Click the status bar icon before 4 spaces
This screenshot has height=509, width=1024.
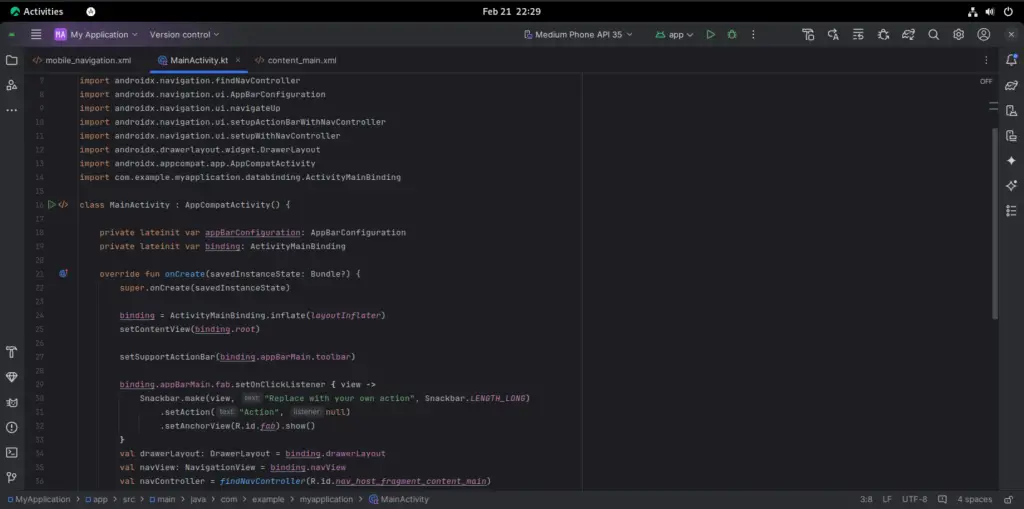(x=942, y=499)
